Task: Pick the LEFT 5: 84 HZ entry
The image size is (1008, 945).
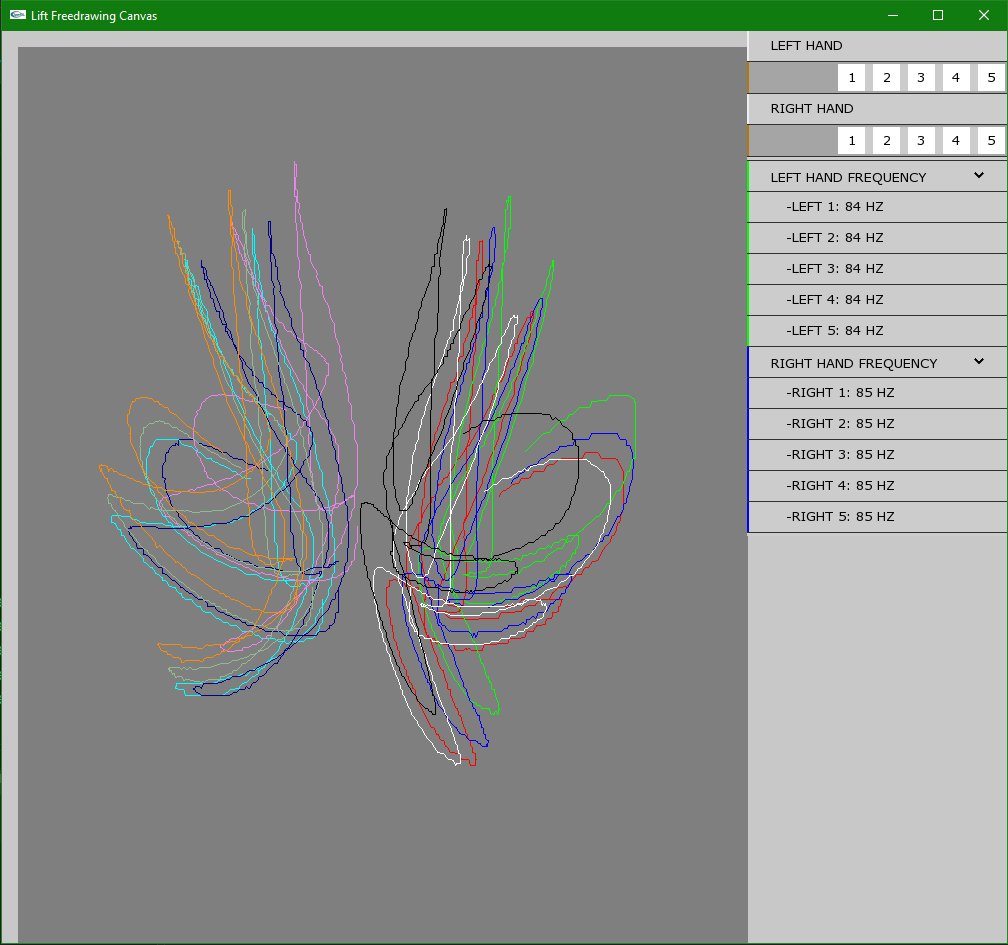Action: 835,331
